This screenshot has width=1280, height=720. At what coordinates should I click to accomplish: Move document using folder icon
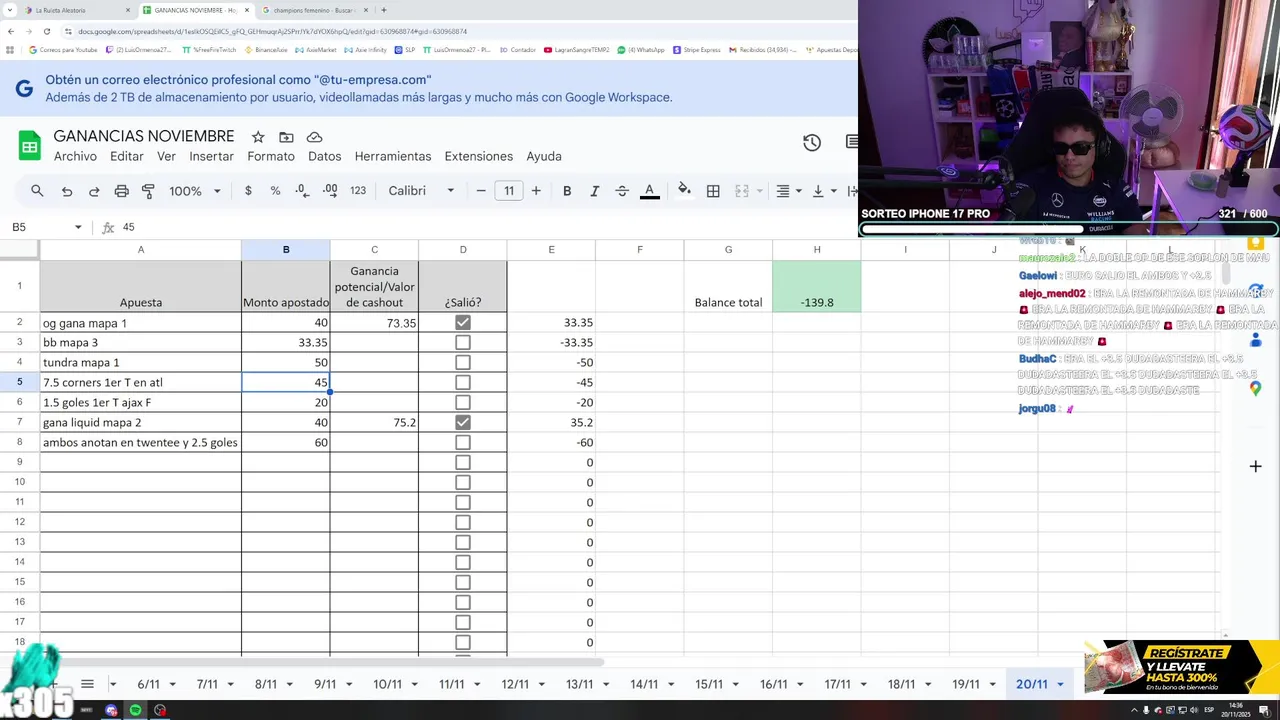(286, 137)
